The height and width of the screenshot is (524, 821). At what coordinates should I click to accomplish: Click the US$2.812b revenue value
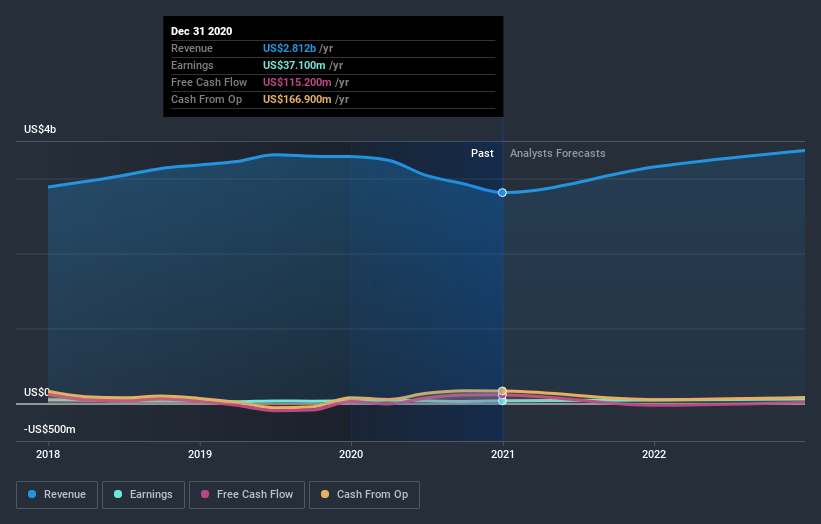click(290, 48)
